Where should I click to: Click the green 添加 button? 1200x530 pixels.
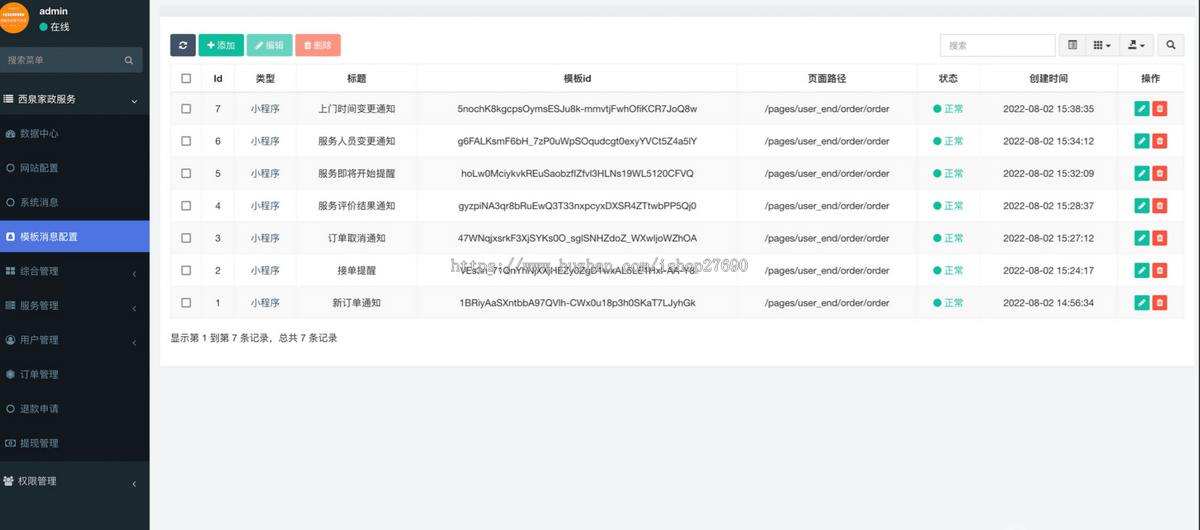tap(221, 45)
